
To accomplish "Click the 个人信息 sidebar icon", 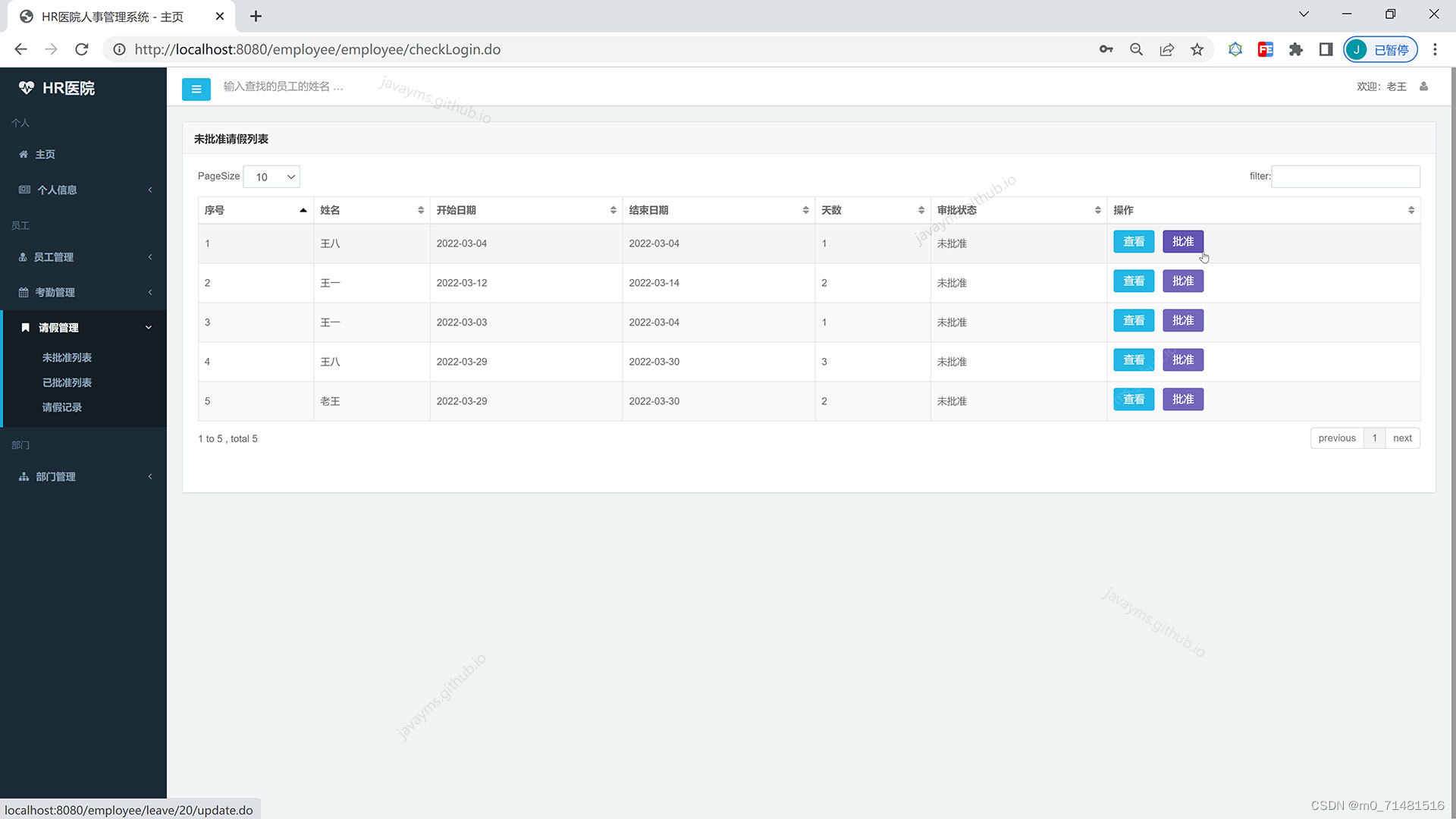I will click(x=24, y=190).
